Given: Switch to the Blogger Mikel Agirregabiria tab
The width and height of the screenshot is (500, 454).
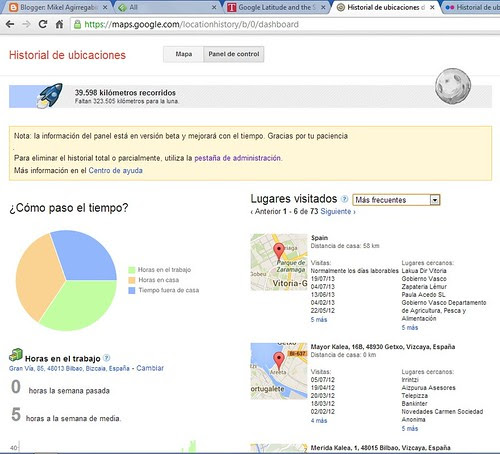Looking at the screenshot, I should [x=57, y=7].
